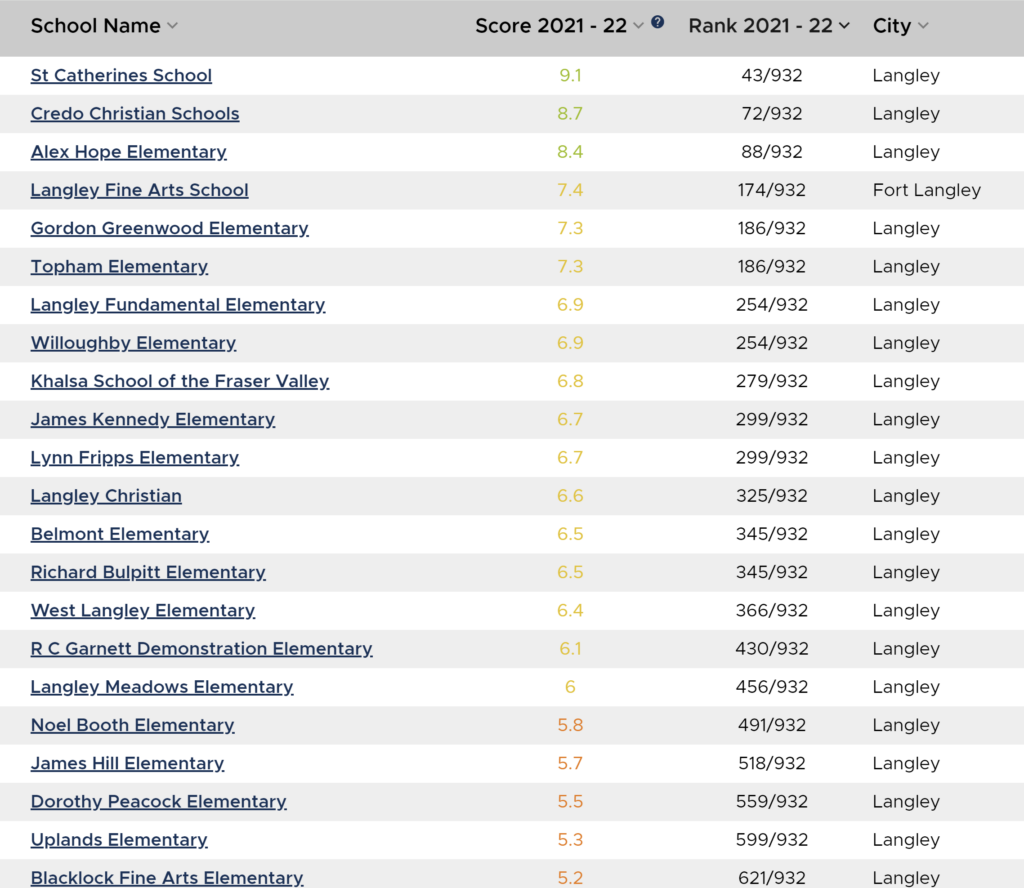Click the 366/932 rank cell
Viewport: 1024px width, 888px height.
pyautogui.click(x=772, y=610)
